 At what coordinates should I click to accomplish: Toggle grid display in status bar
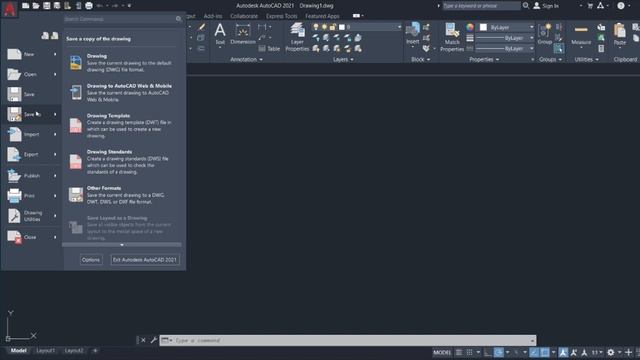pyautogui.click(x=459, y=352)
